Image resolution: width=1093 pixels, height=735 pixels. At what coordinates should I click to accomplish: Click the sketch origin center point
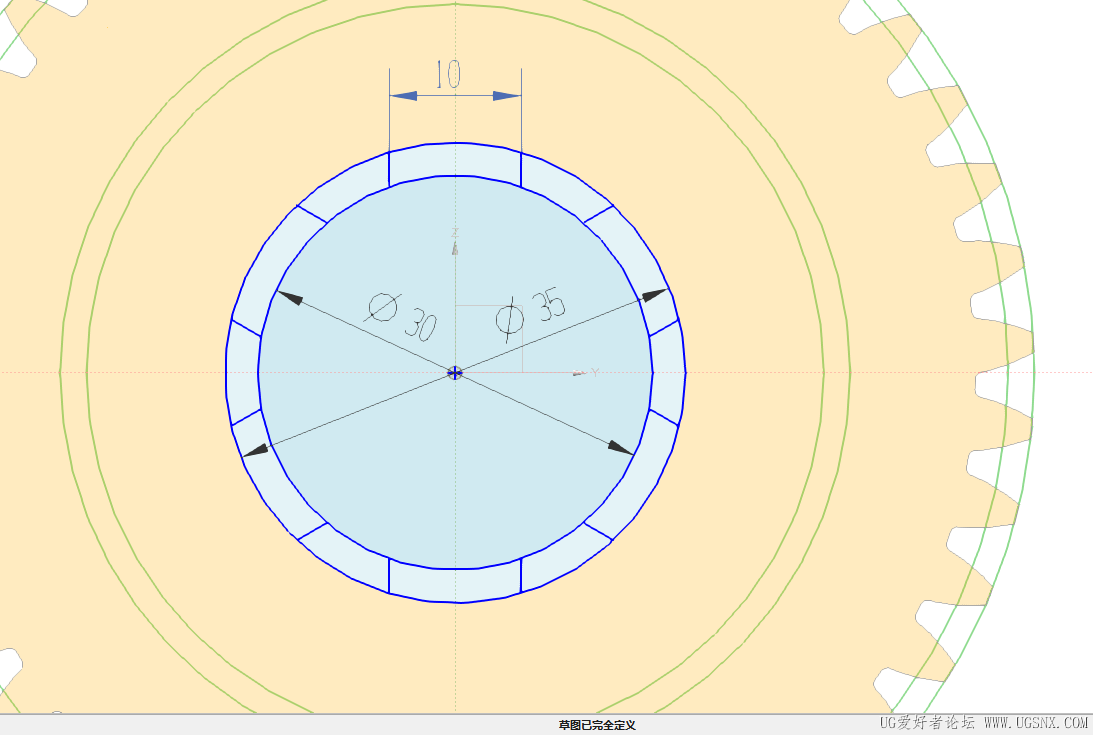tap(454, 372)
